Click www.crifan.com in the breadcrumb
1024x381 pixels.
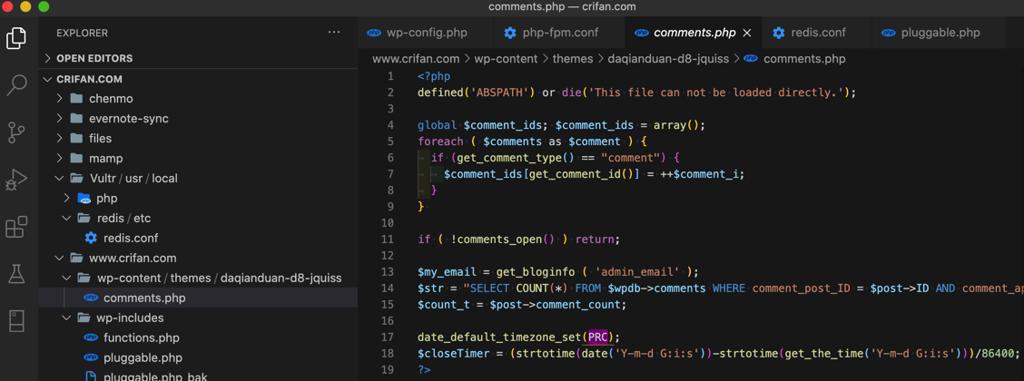416,59
